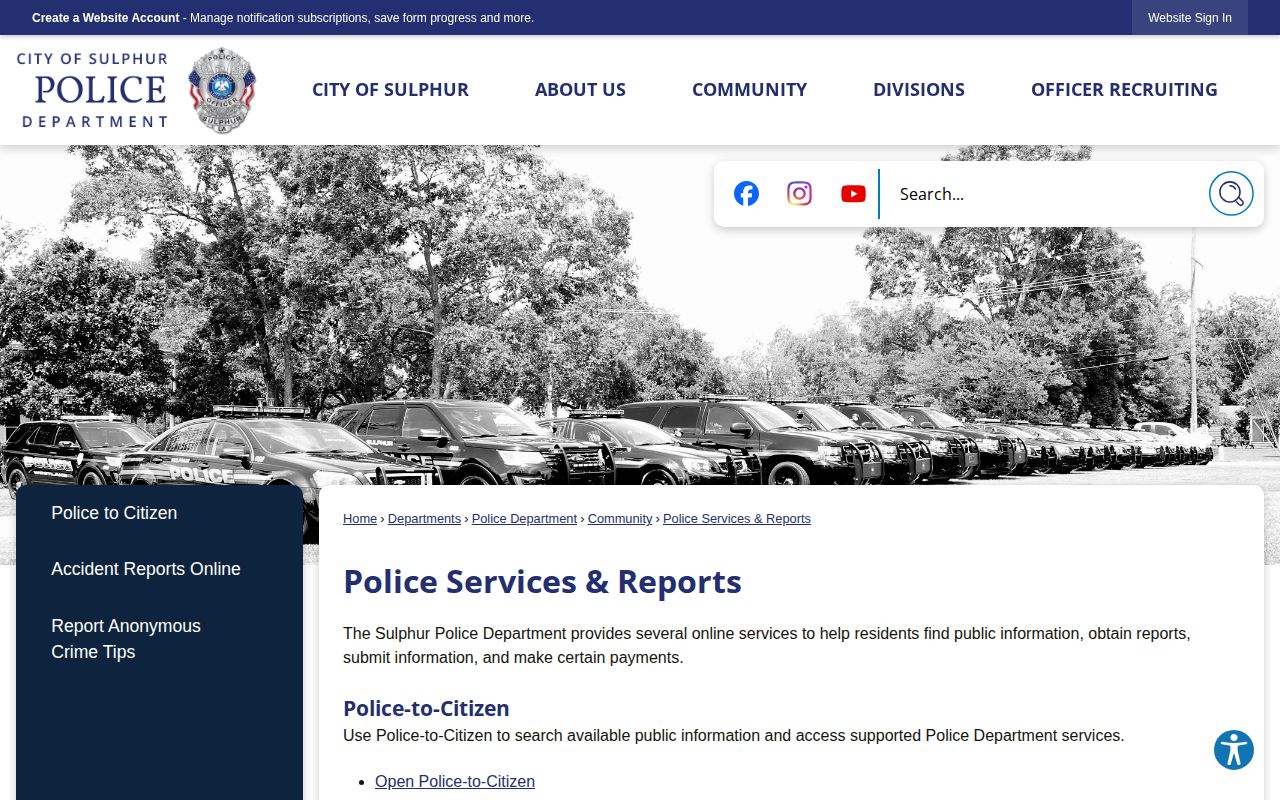Click the Create a Website Account link
Viewport: 1280px width, 800px height.
(106, 18)
